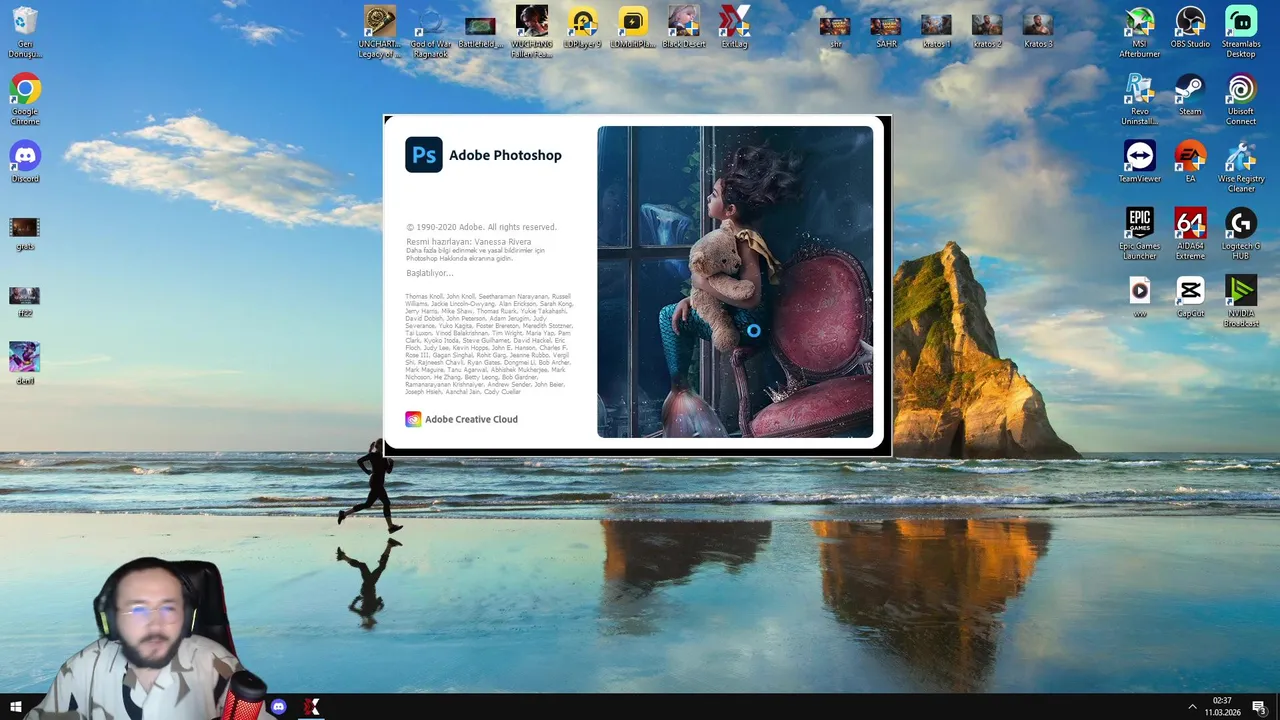Image resolution: width=1280 pixels, height=720 pixels.
Task: Select the AIDA64 Extreme desktop icon
Action: pos(1190,223)
